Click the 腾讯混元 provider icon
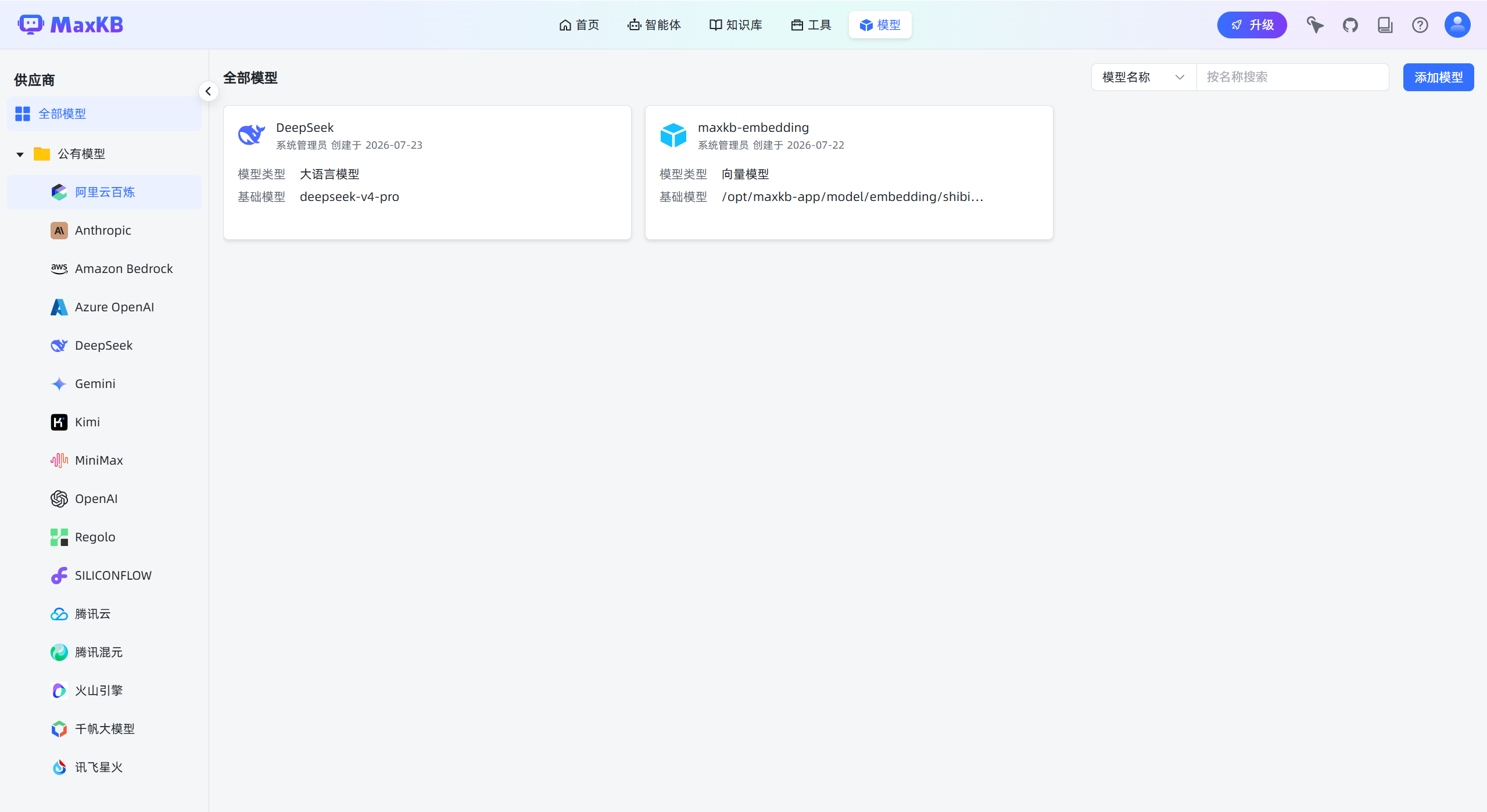 tap(59, 652)
